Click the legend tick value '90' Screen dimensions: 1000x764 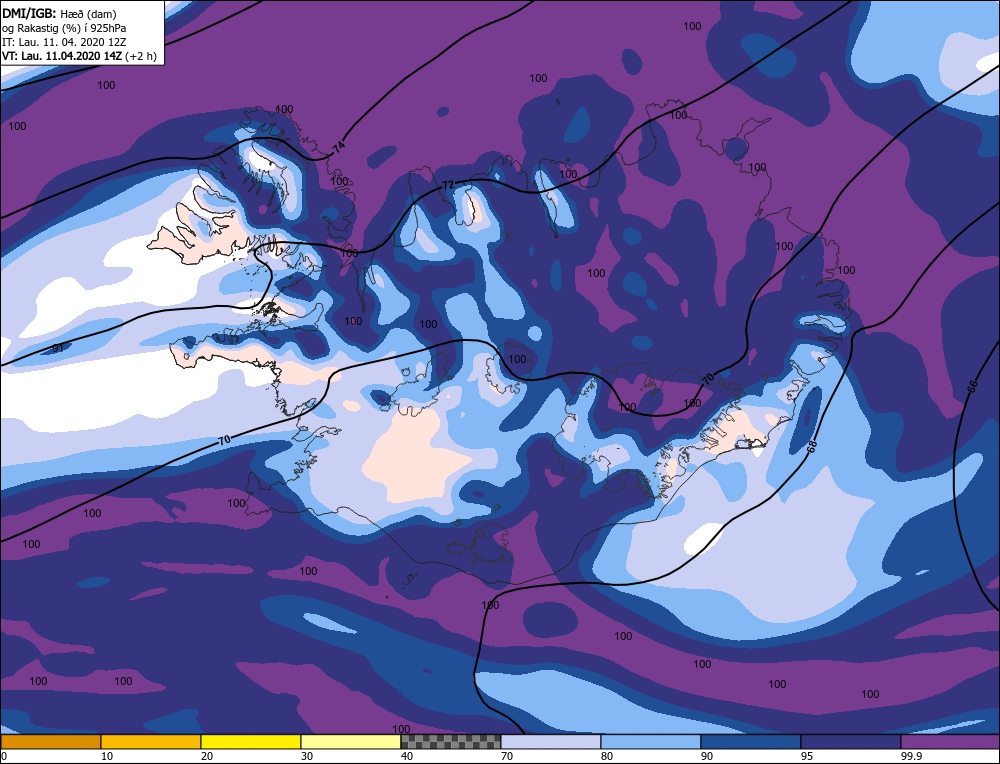coord(706,756)
